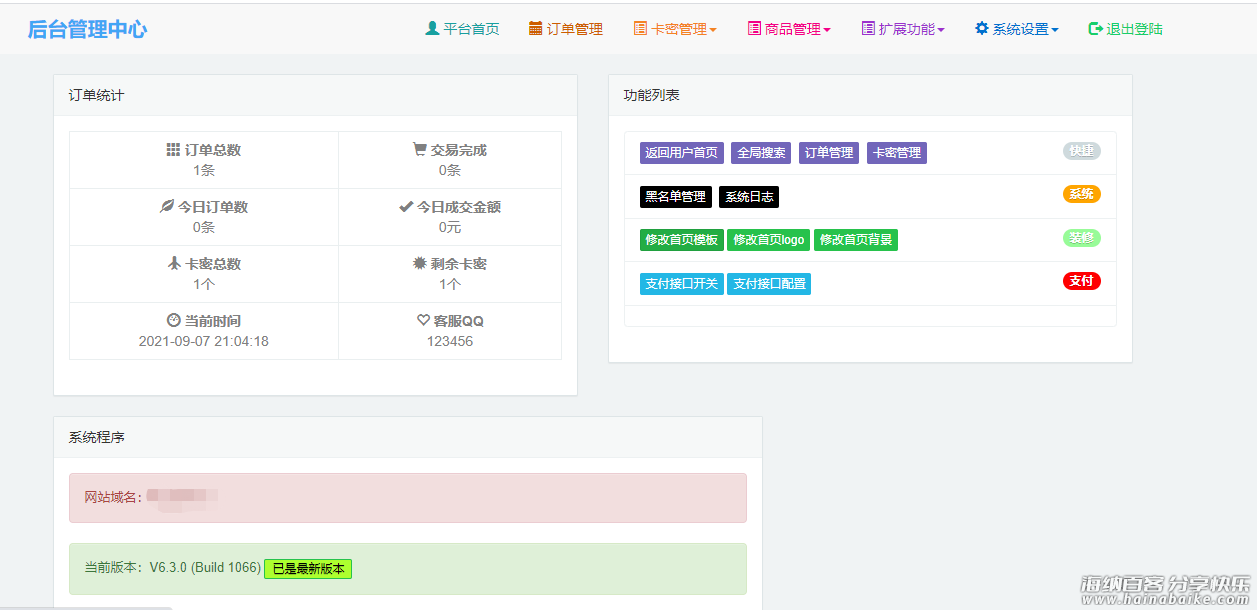Click the checkmark icon beside 今日成交金额
The width and height of the screenshot is (1257, 610).
[405, 207]
